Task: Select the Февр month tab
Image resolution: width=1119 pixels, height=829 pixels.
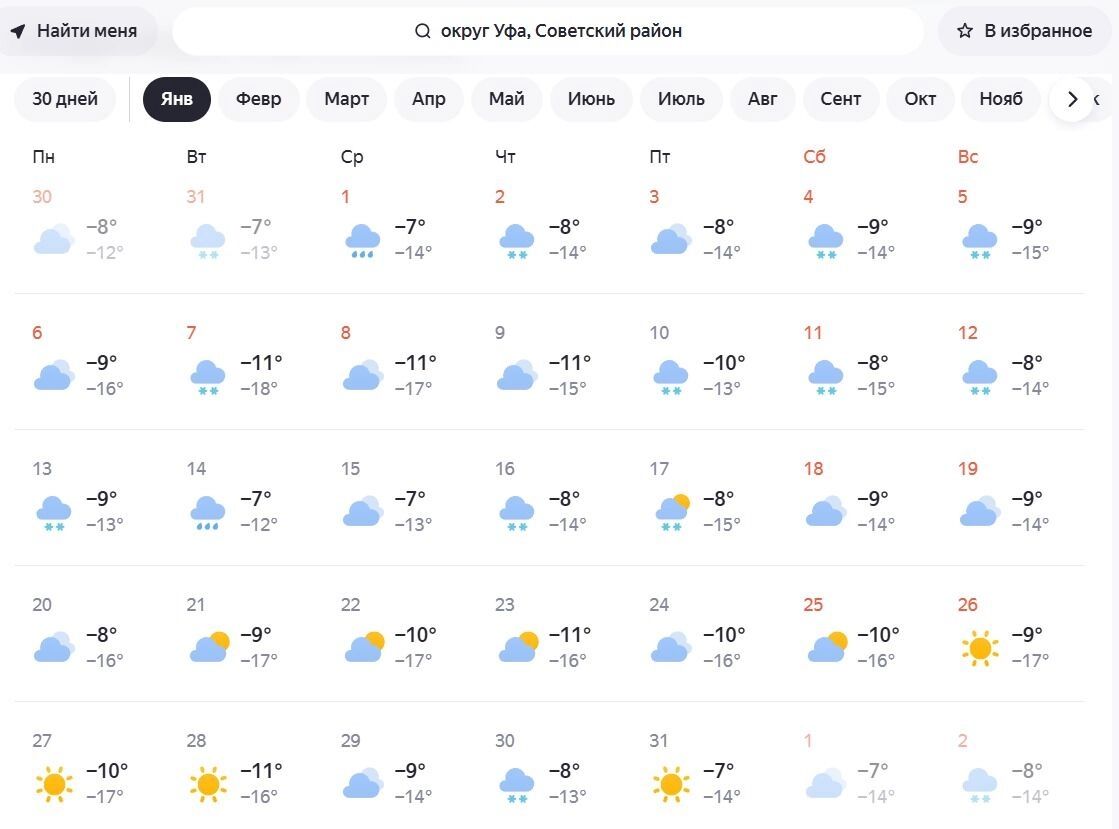Action: pyautogui.click(x=259, y=99)
